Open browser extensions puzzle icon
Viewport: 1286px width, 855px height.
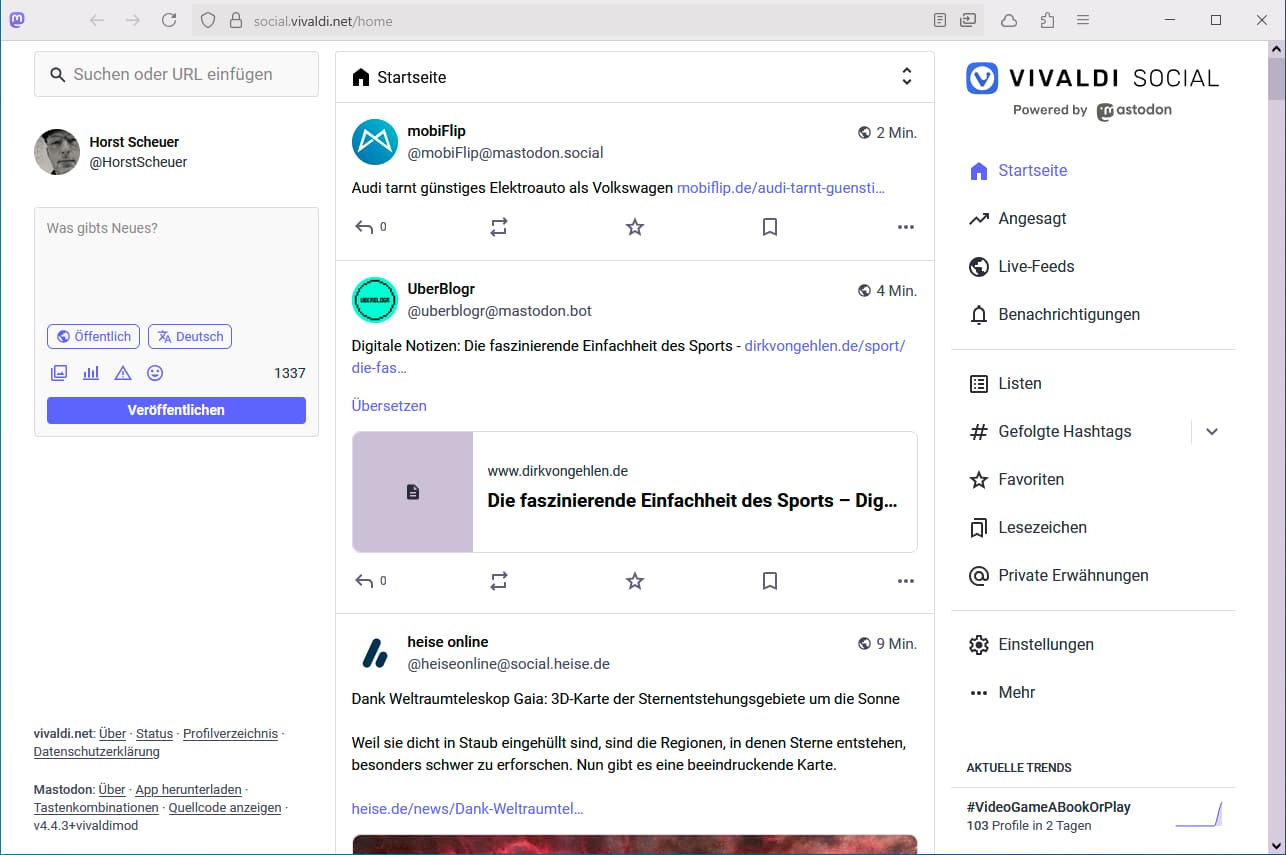pyautogui.click(x=1047, y=20)
